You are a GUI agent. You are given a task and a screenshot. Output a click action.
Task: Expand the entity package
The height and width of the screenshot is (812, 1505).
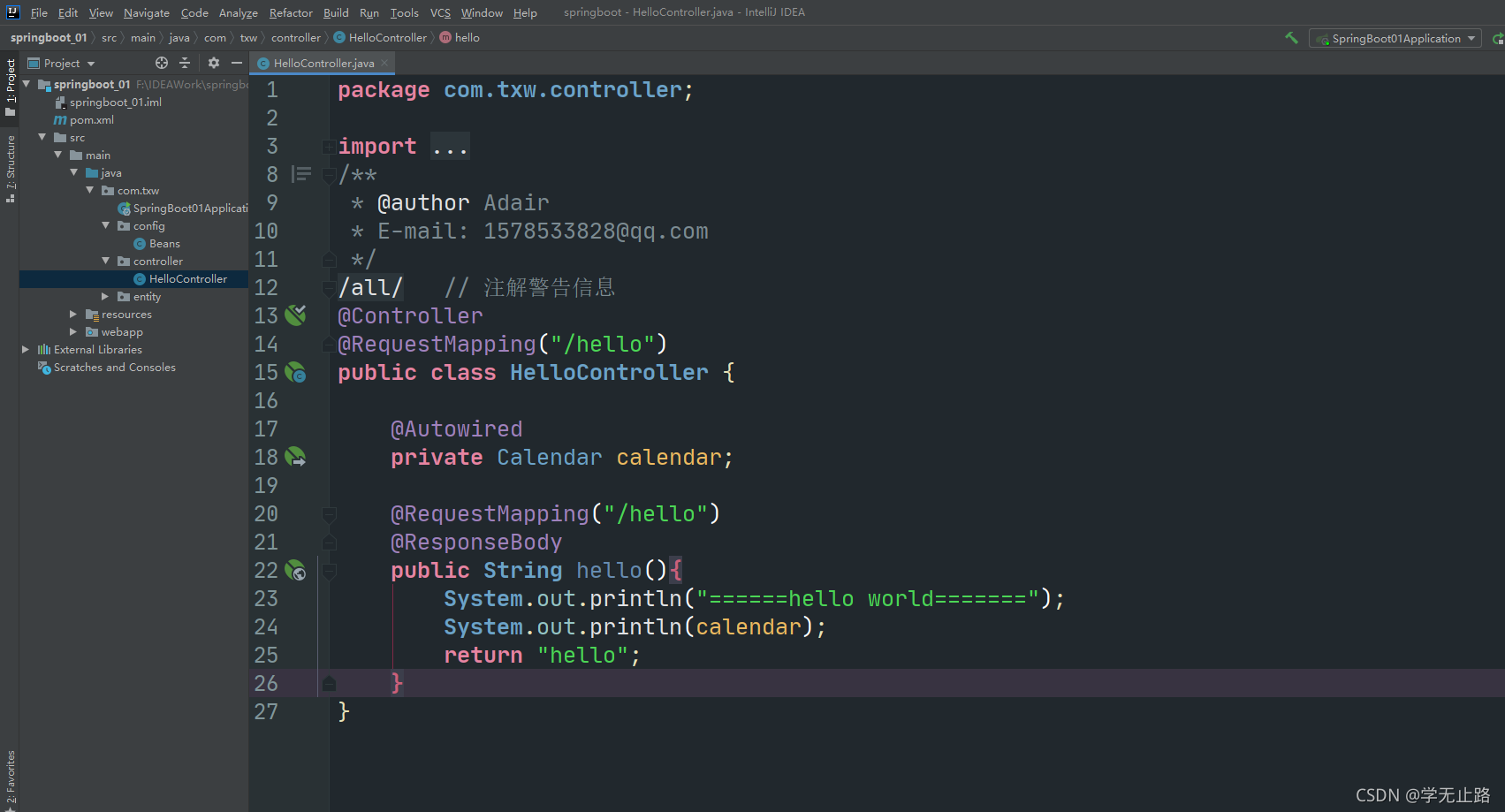(x=106, y=296)
